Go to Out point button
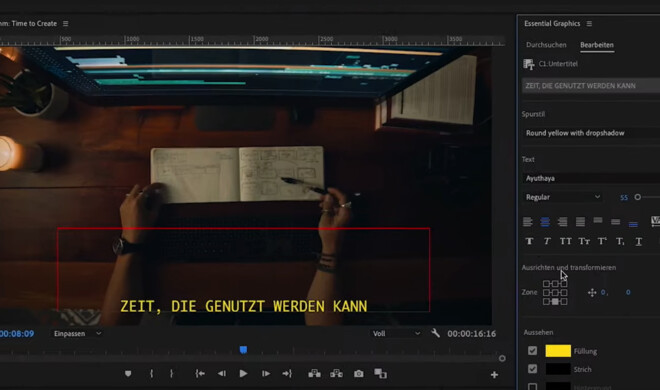 (x=287, y=374)
